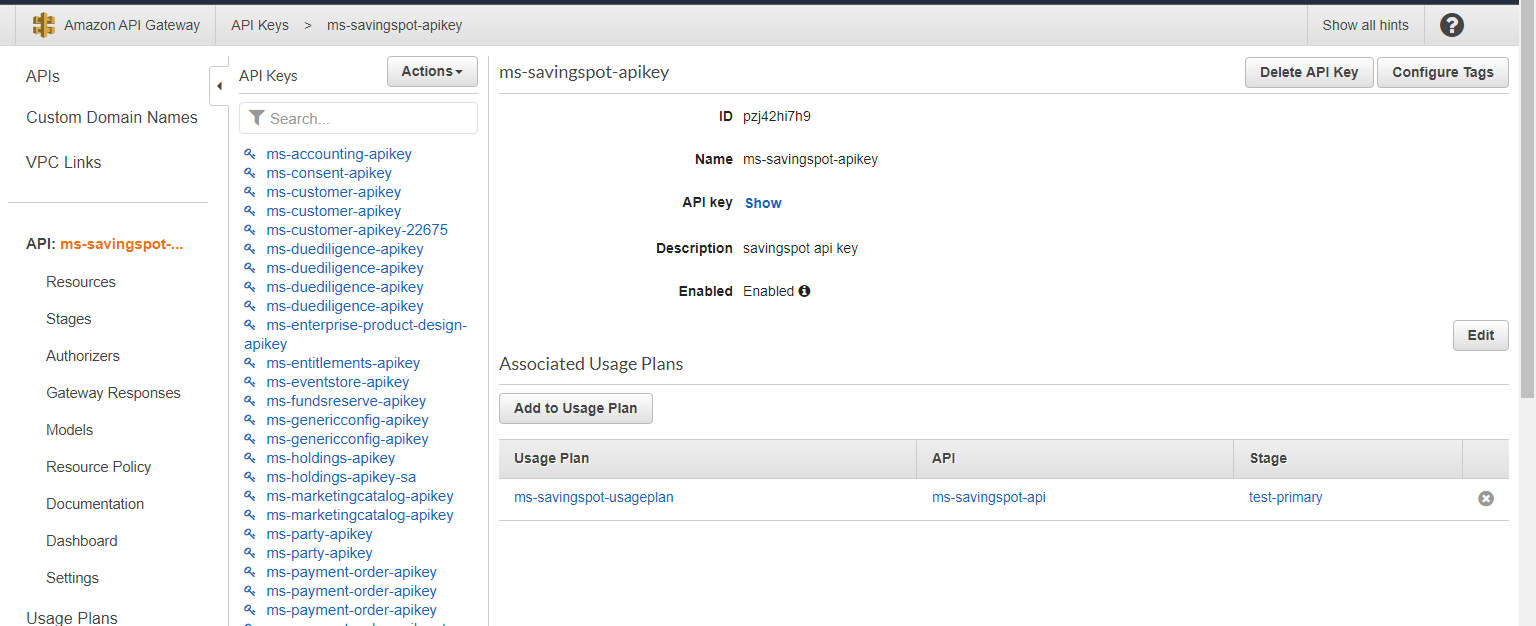Click key icon beside ms-accounting-apikey
This screenshot has height=626, width=1536.
coord(250,154)
